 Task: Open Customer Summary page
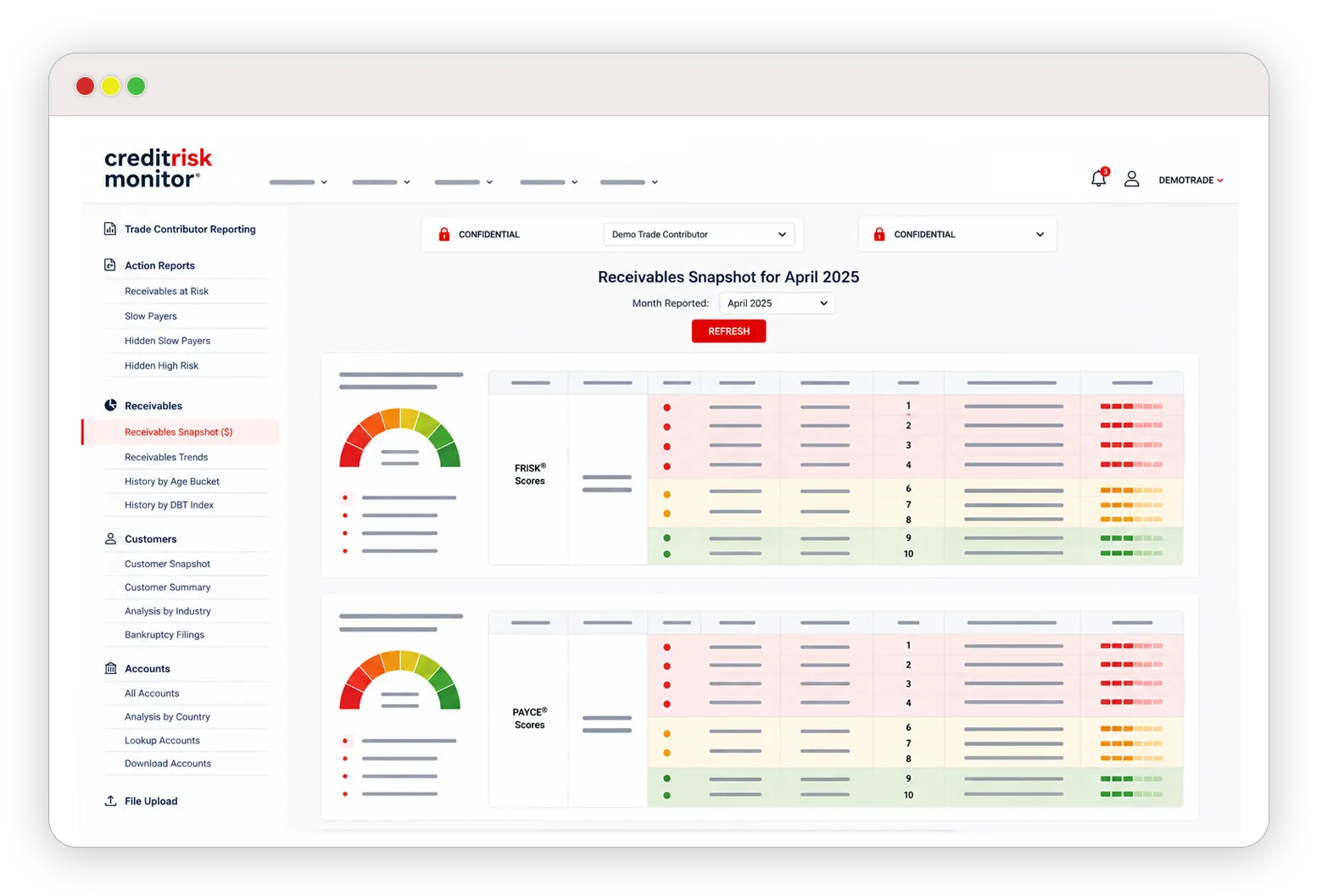tap(167, 587)
